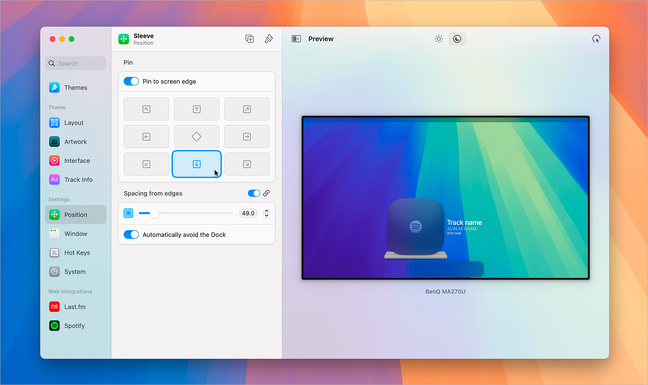Focus the sidebar Search field
The height and width of the screenshot is (385, 648).
(x=76, y=63)
